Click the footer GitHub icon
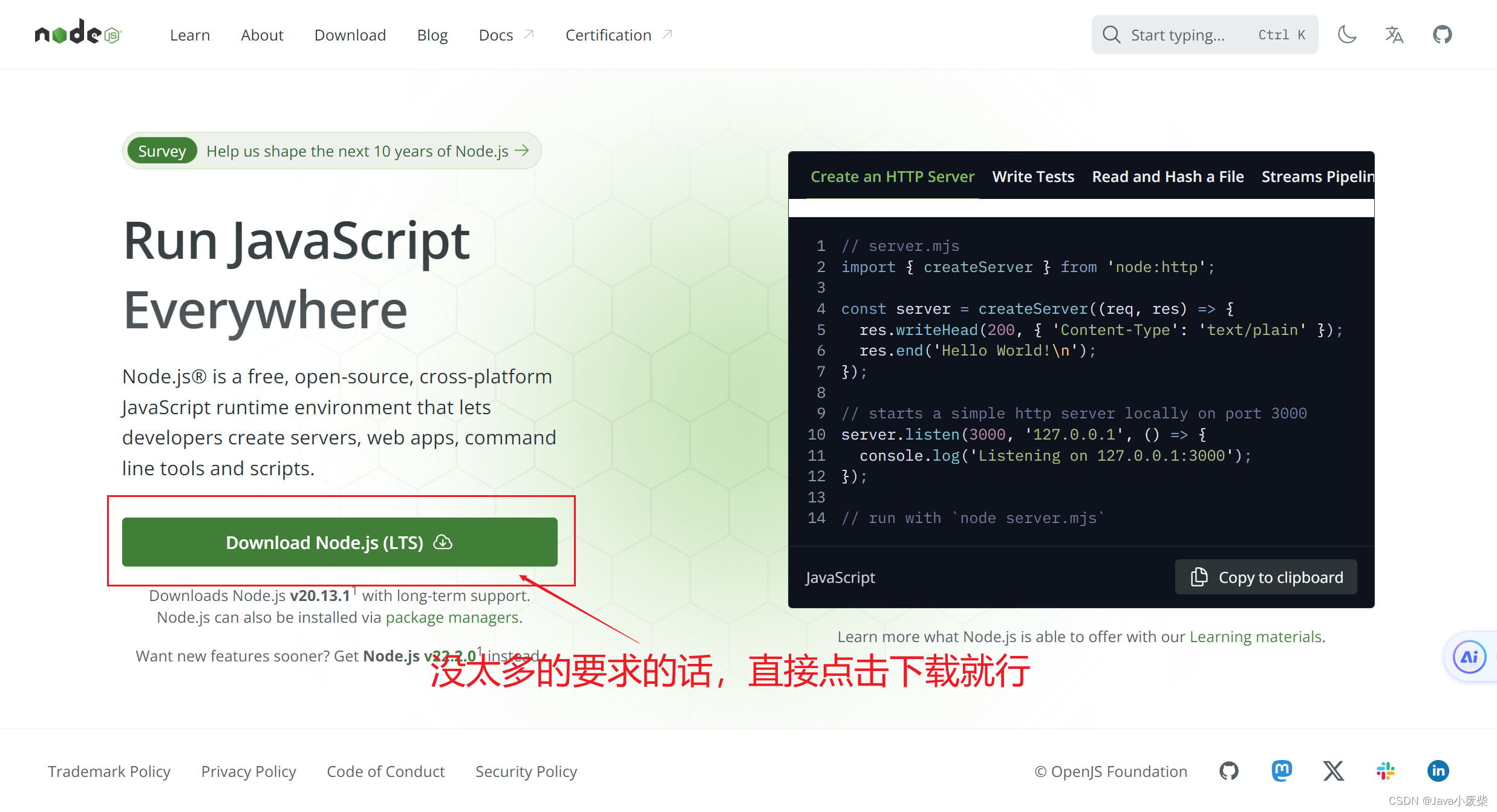The width and height of the screenshot is (1497, 812). (1228, 771)
